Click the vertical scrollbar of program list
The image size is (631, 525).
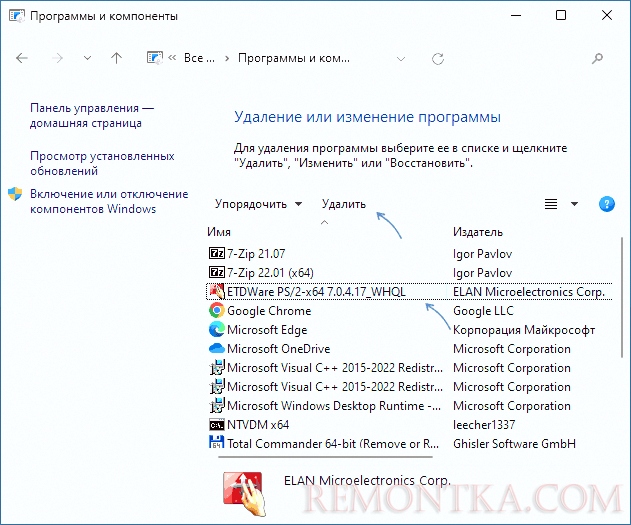(x=622, y=297)
